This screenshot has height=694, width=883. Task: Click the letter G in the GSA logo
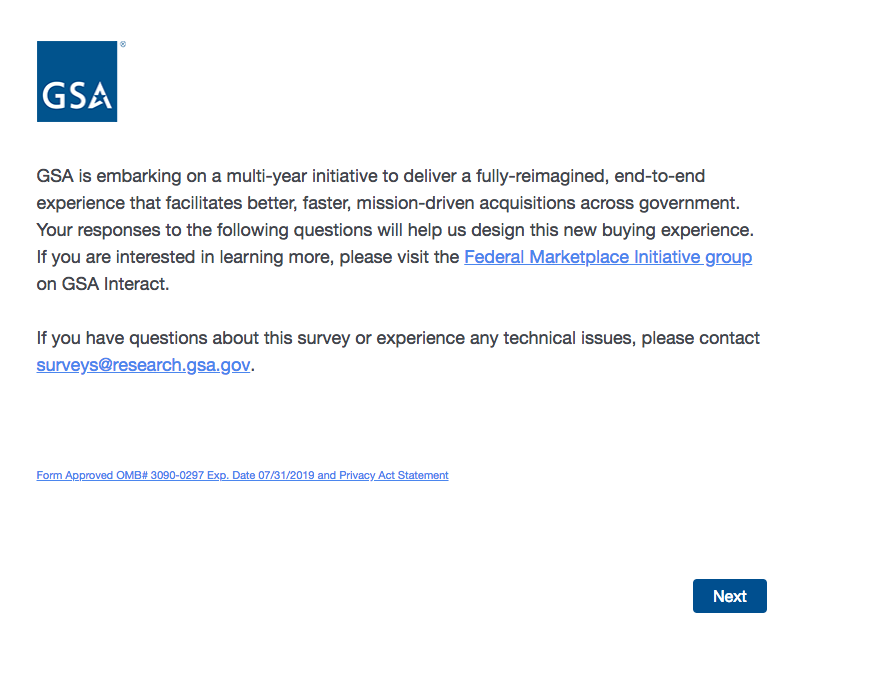pos(53,97)
